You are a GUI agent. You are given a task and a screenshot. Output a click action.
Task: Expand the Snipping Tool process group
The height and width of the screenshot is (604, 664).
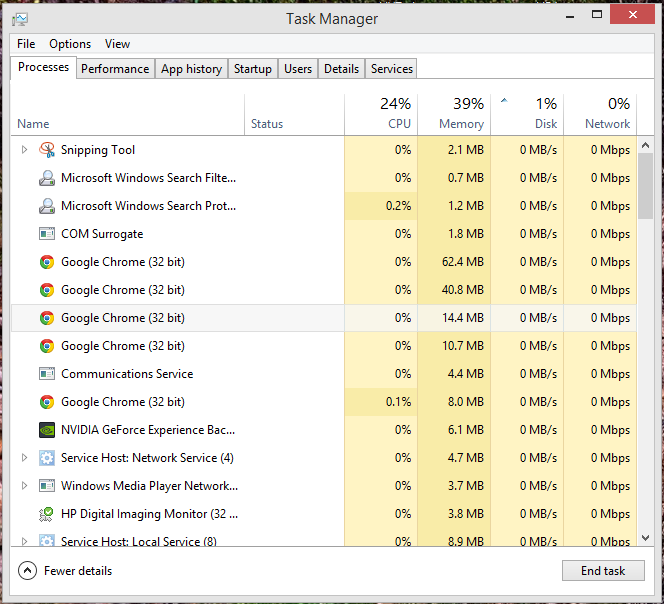25,150
